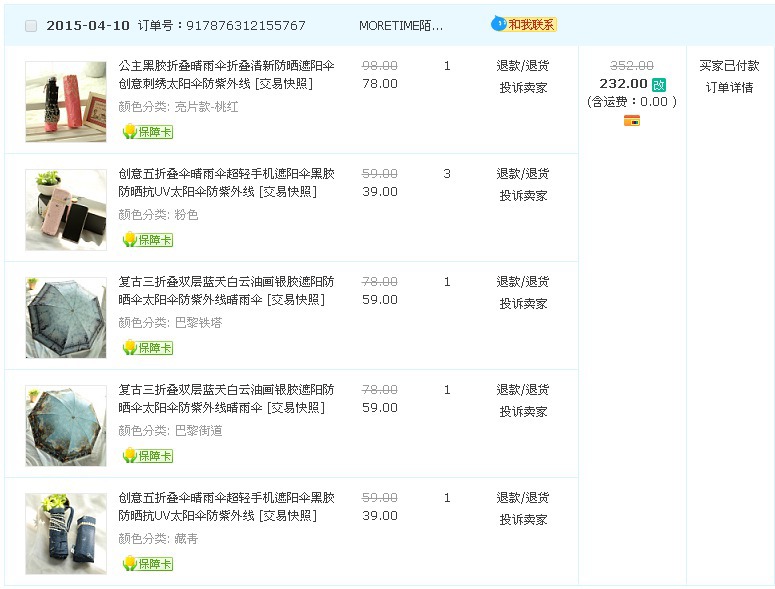Click 投诉卖家 for 巴黎铁塔 item
This screenshot has width=775, height=589.
523,303
